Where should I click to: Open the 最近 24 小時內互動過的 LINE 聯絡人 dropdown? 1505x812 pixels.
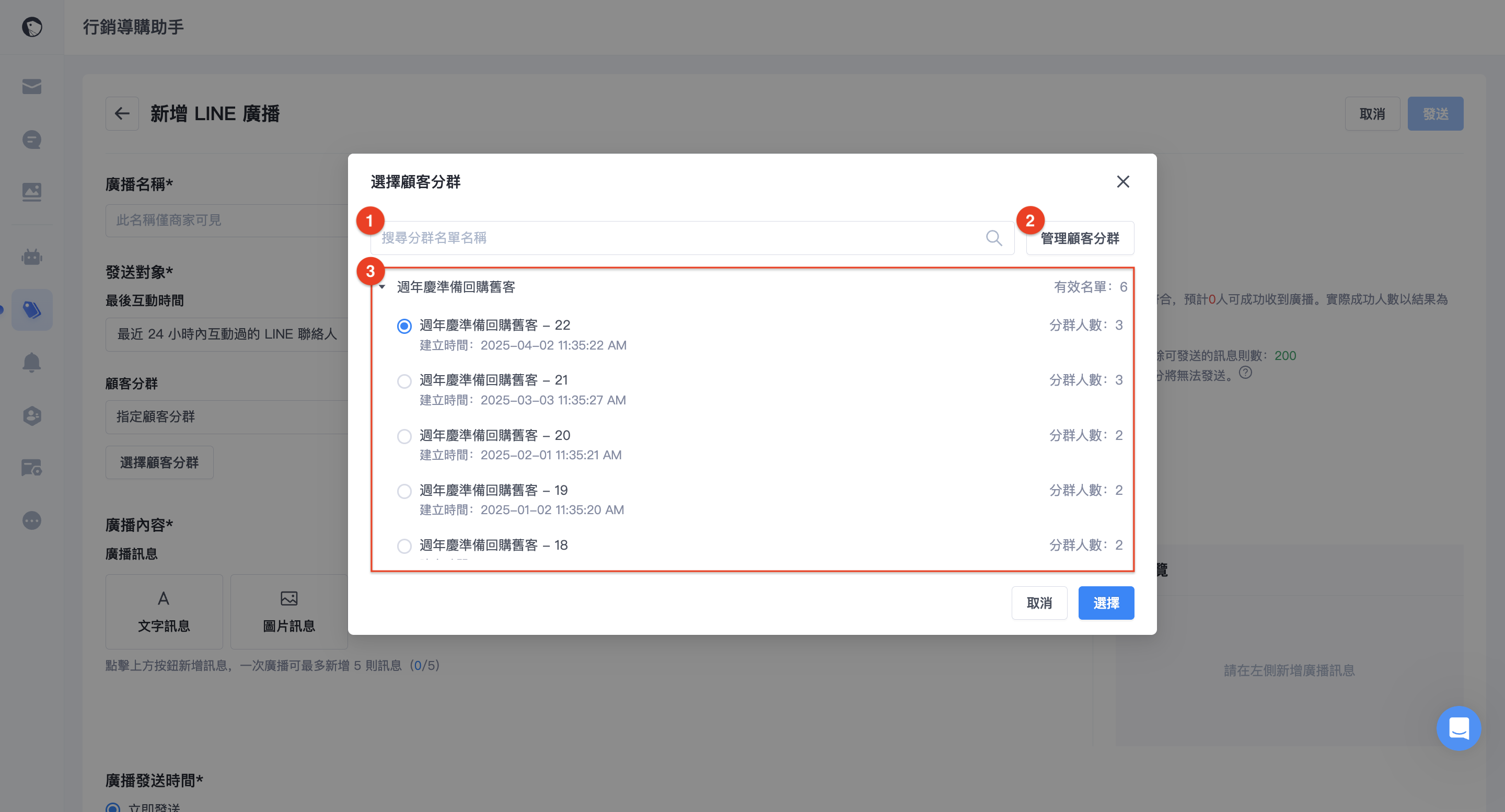point(227,334)
